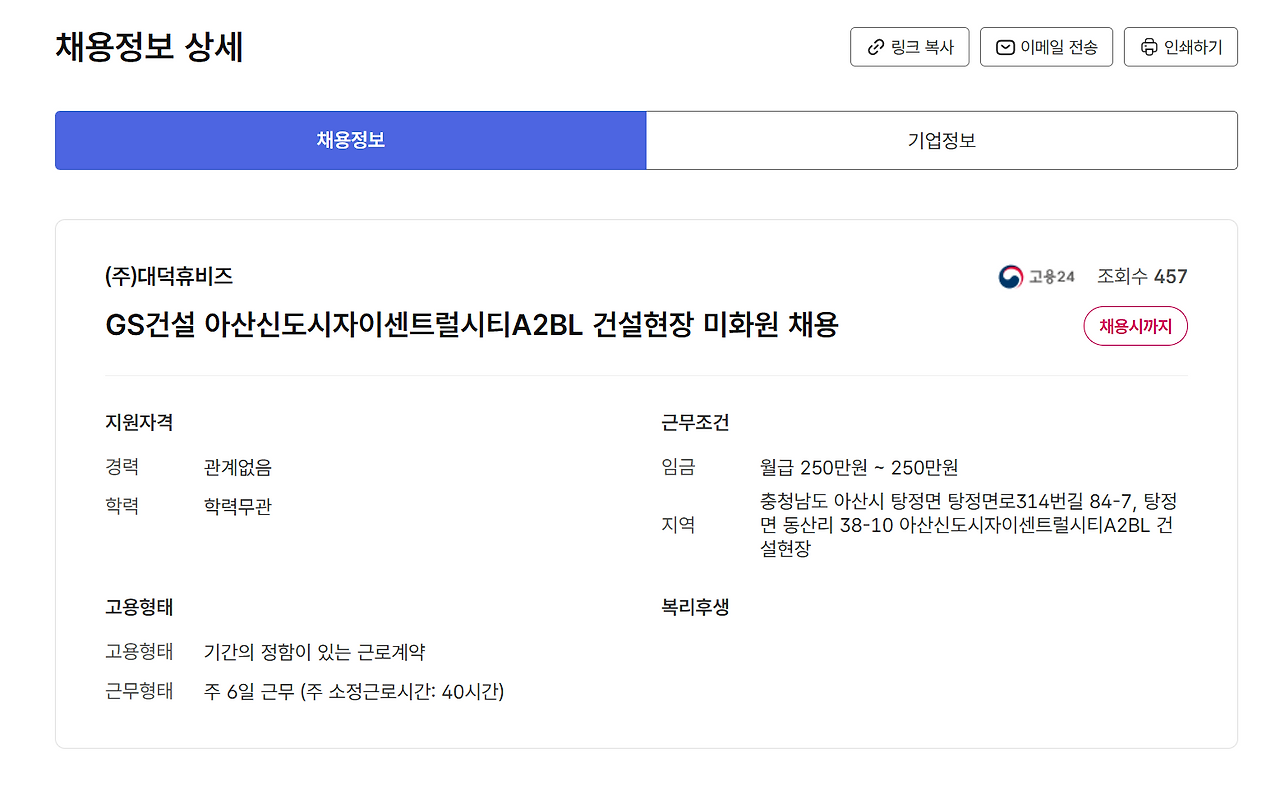This screenshot has height=798, width=1280.
Task: Click the 고용24 taegeuk logo mark
Action: click(x=1011, y=276)
